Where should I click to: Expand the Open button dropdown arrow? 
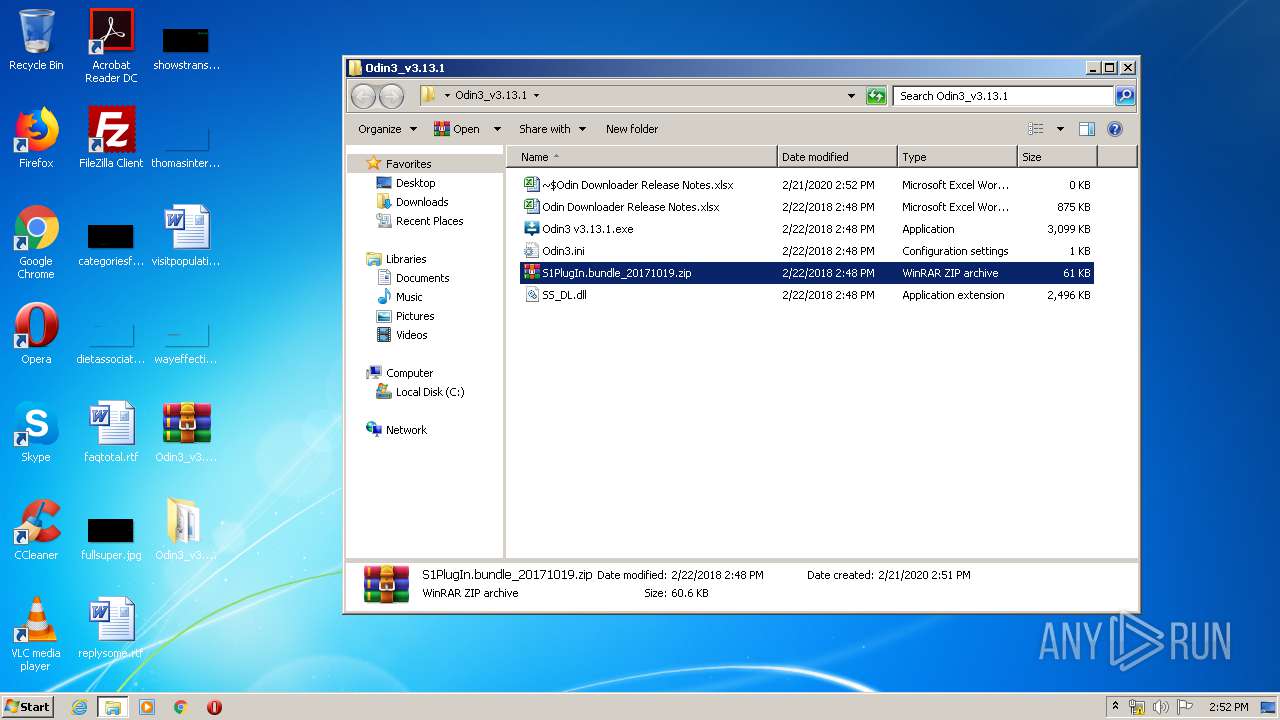[497, 129]
